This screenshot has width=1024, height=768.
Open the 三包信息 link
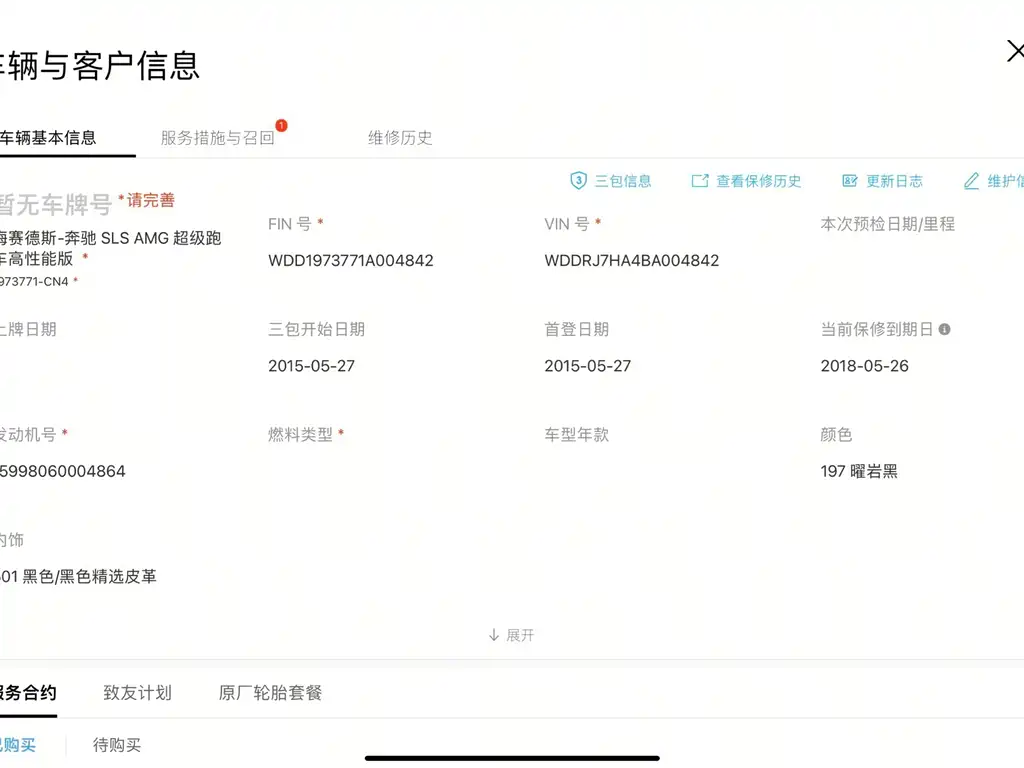point(622,181)
